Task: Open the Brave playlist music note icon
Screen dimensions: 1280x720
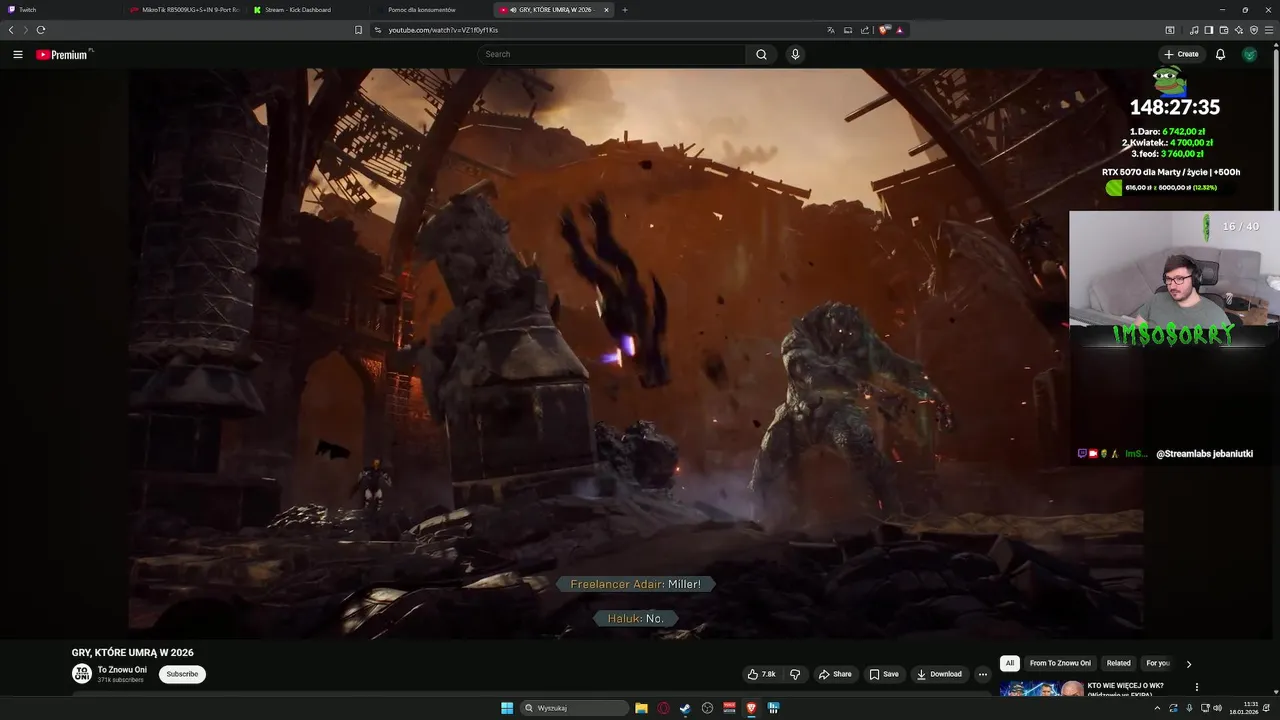Action: 1194,30
